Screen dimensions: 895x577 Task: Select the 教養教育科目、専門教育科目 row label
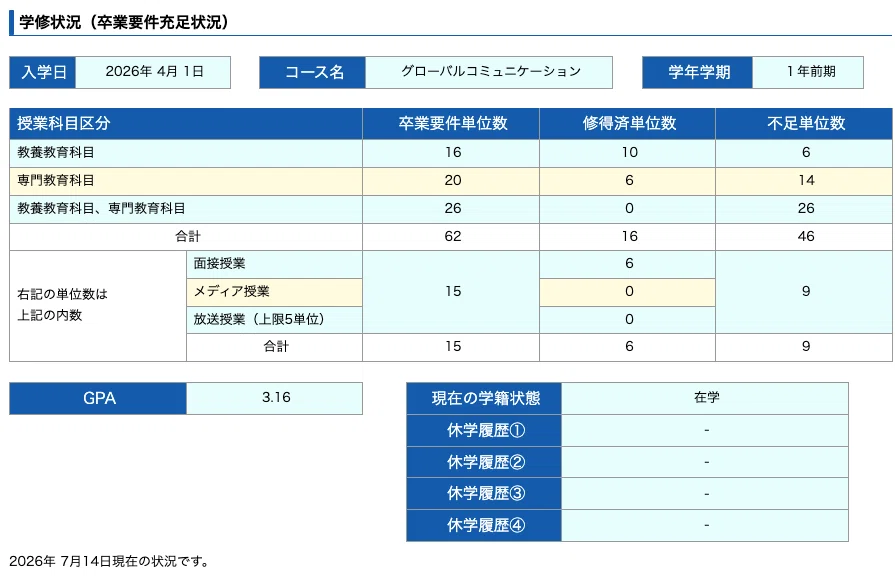pos(186,209)
